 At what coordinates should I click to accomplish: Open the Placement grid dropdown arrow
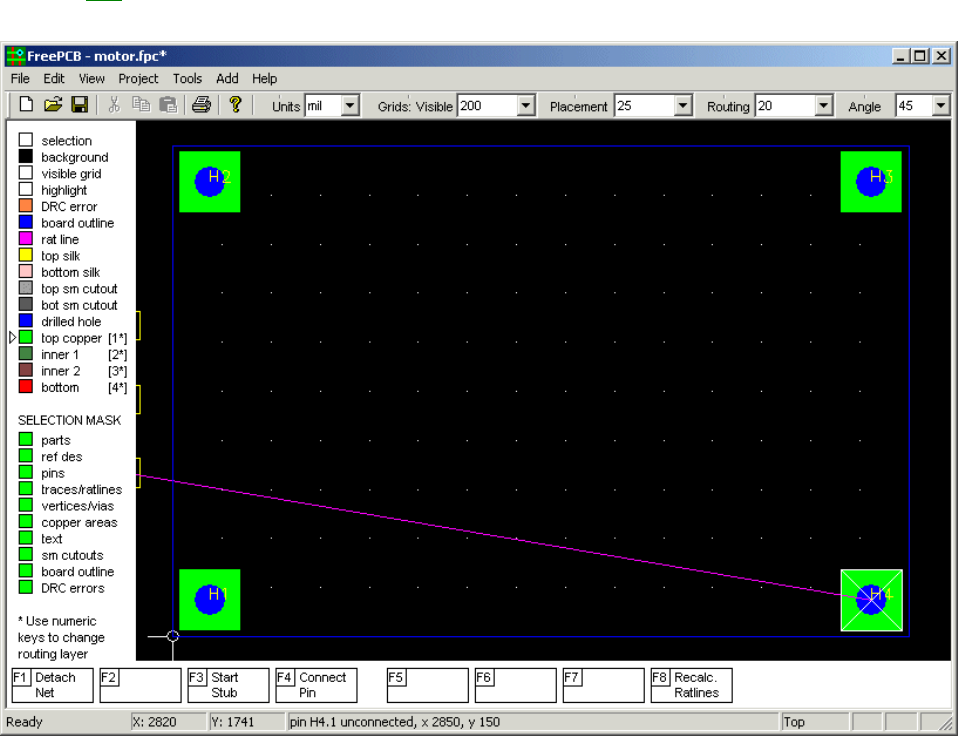point(683,106)
